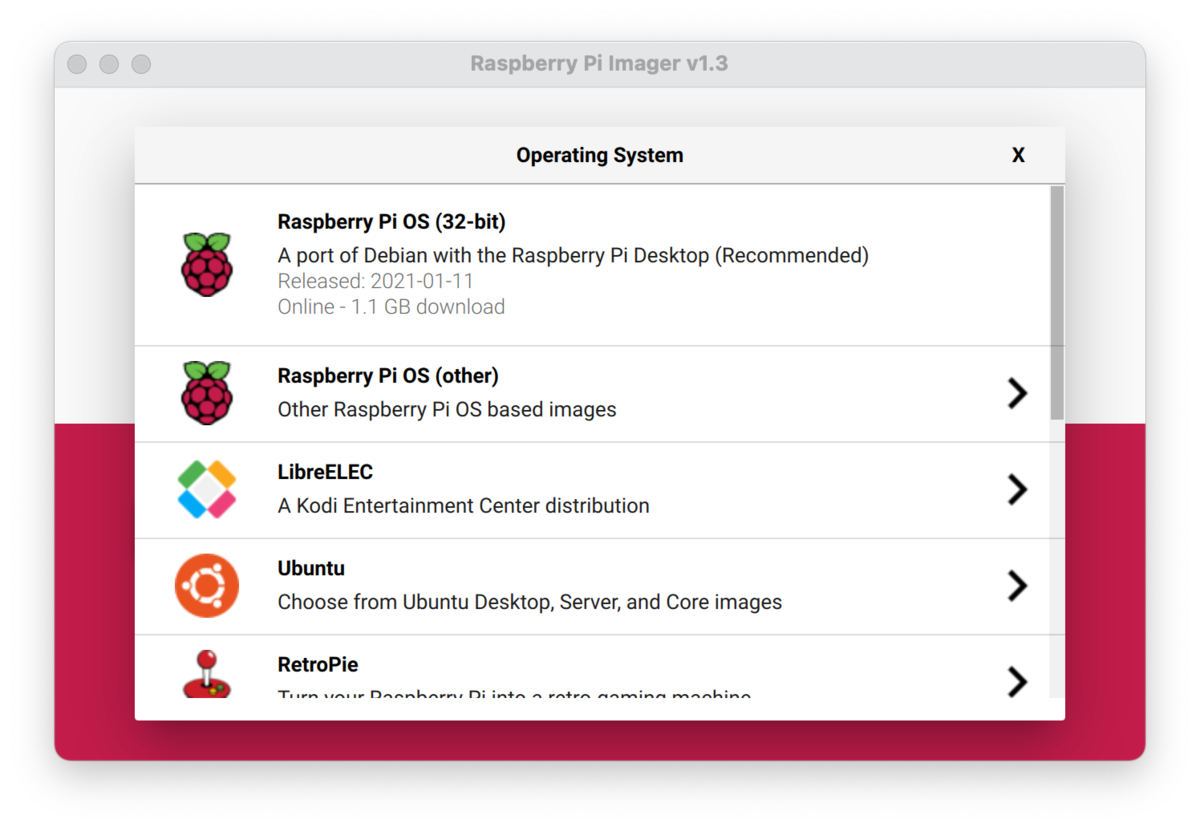Select the RetroPie title
This screenshot has height=828, width=1200.
point(317,664)
